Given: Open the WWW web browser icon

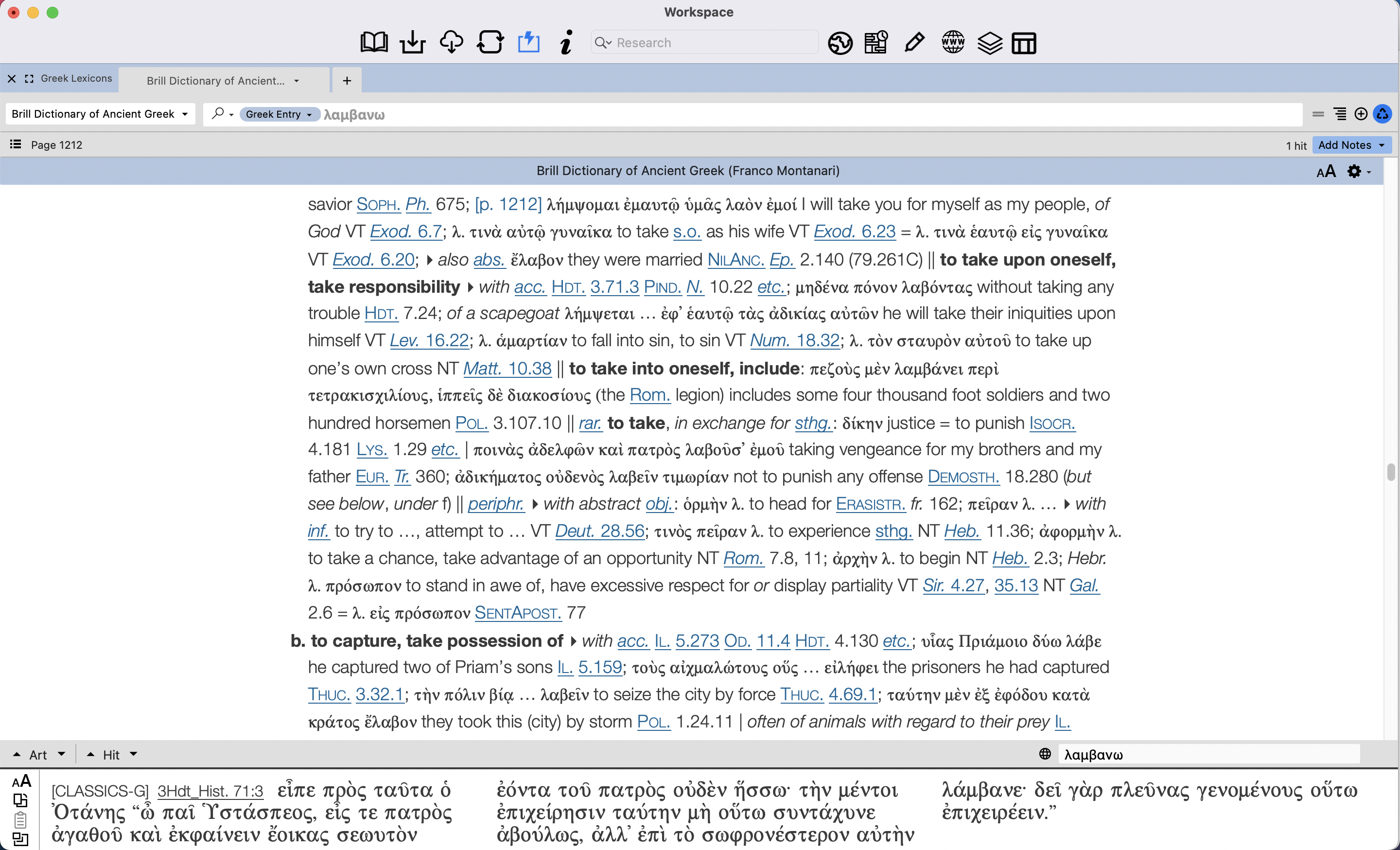Looking at the screenshot, I should [953, 42].
